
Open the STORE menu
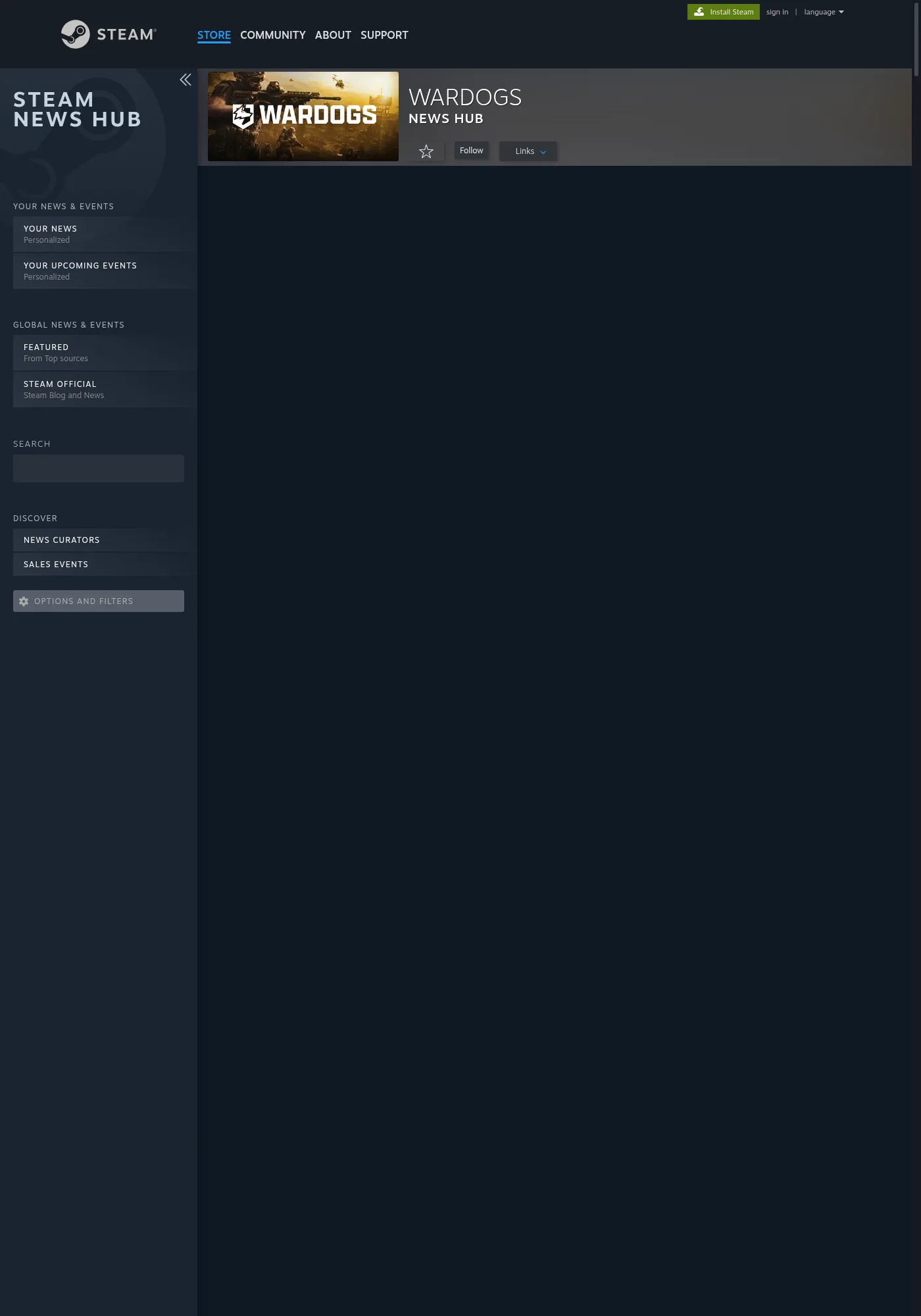[214, 35]
